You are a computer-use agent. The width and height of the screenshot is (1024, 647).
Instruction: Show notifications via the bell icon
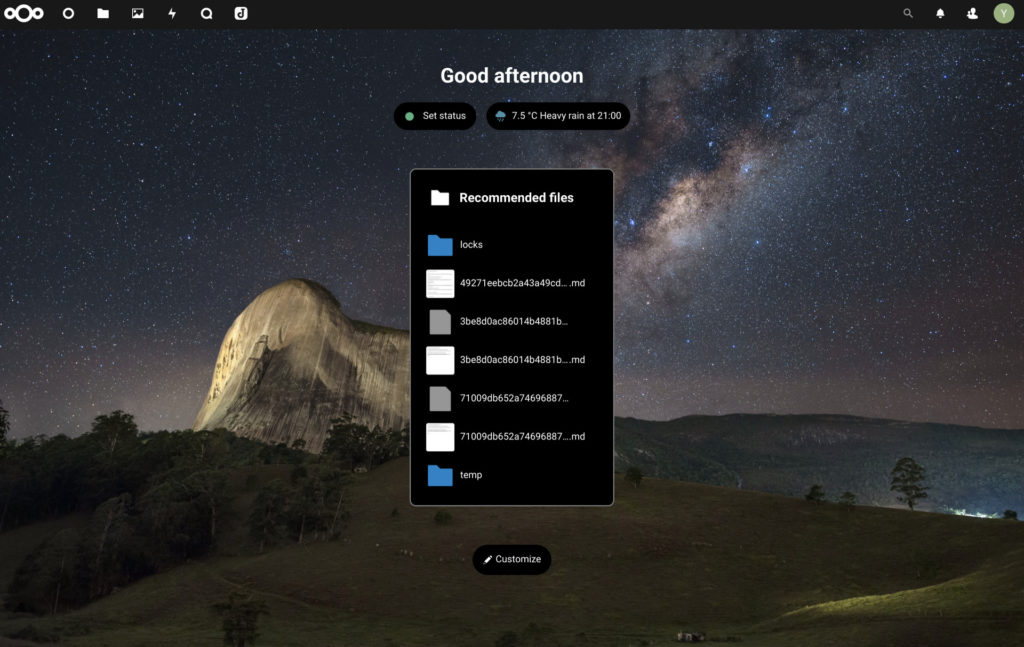click(940, 13)
